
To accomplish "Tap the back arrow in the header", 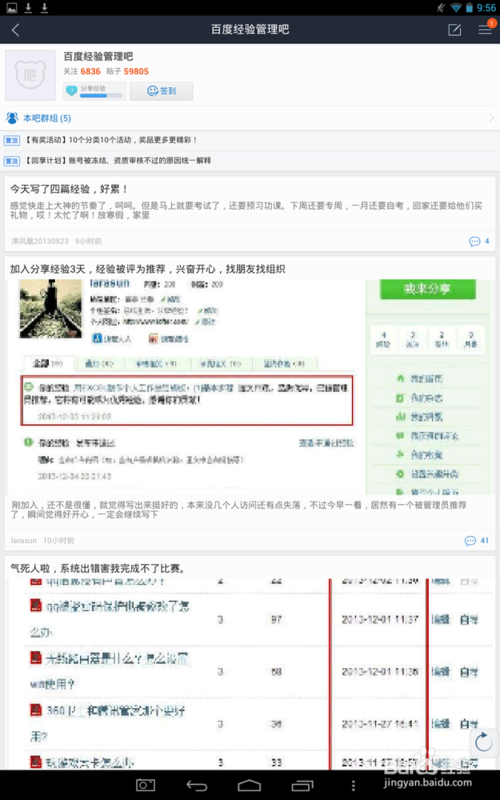I will (x=15, y=30).
